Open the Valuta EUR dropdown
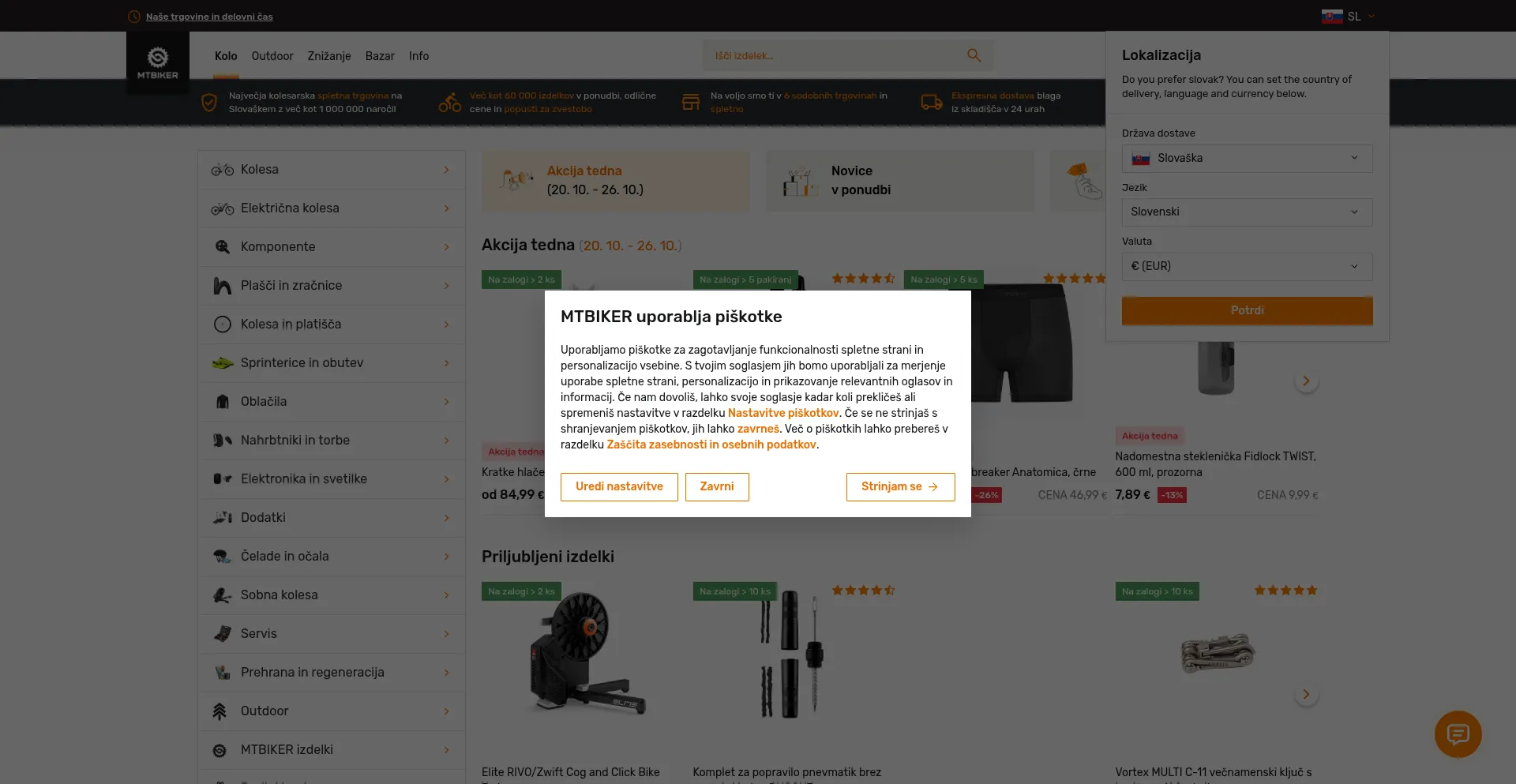Viewport: 1516px width, 784px height. tap(1247, 267)
